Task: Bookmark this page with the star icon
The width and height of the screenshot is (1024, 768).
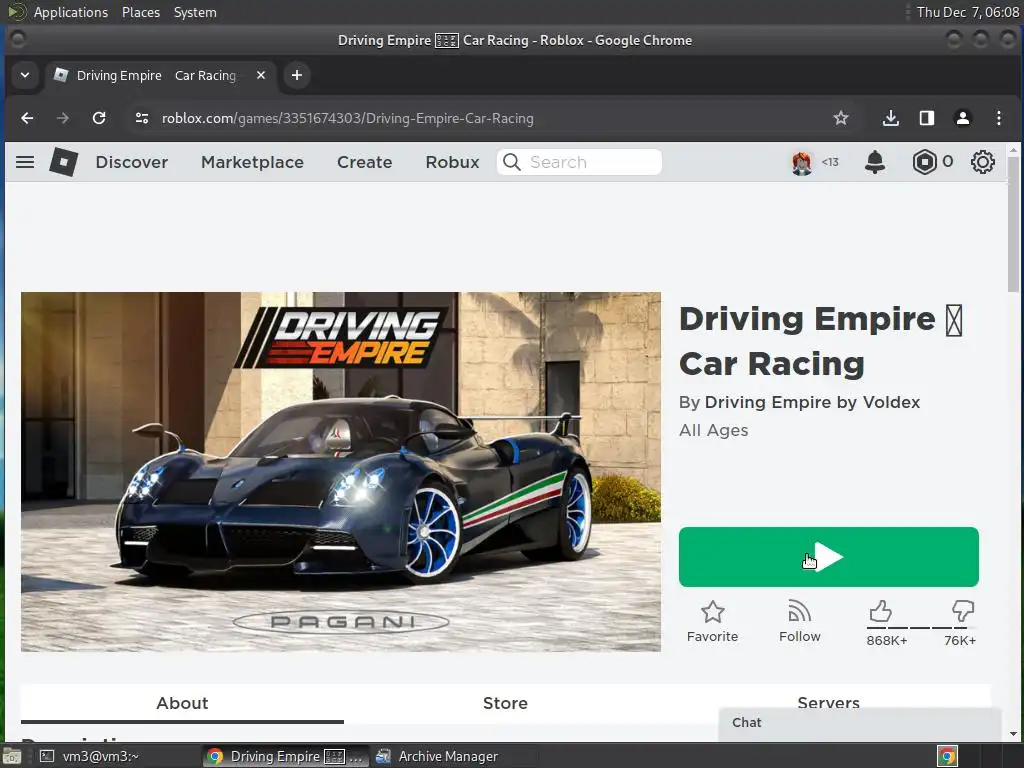Action: click(840, 118)
